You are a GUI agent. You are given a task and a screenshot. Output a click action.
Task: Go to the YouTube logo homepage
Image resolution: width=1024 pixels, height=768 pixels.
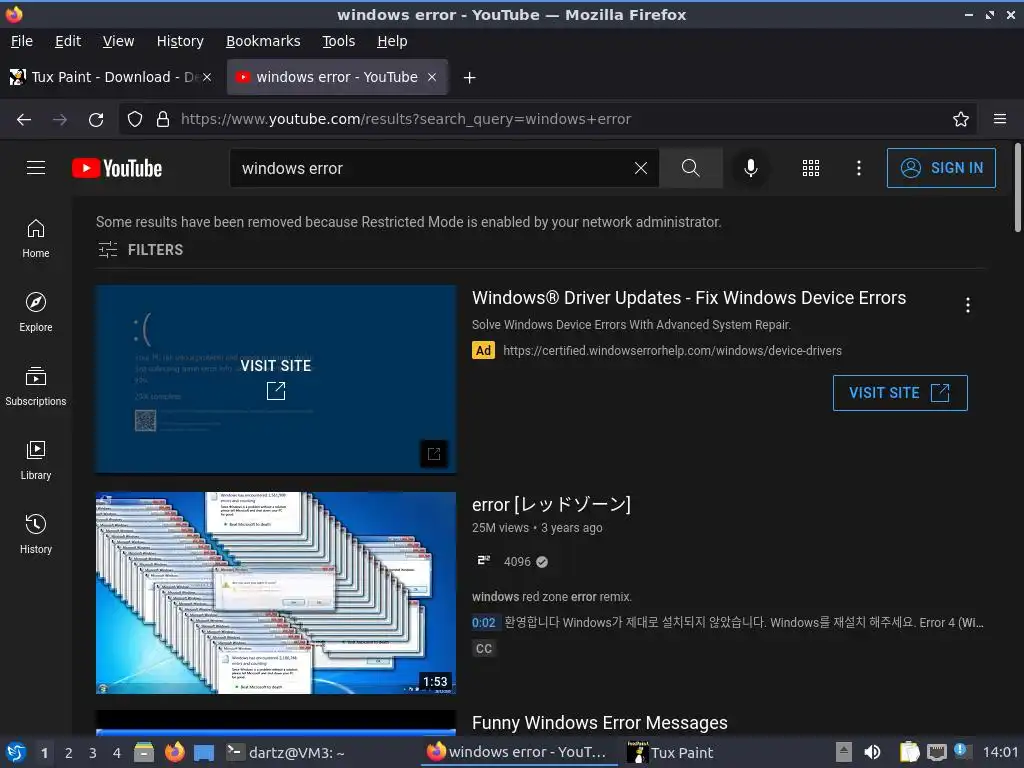(117, 168)
